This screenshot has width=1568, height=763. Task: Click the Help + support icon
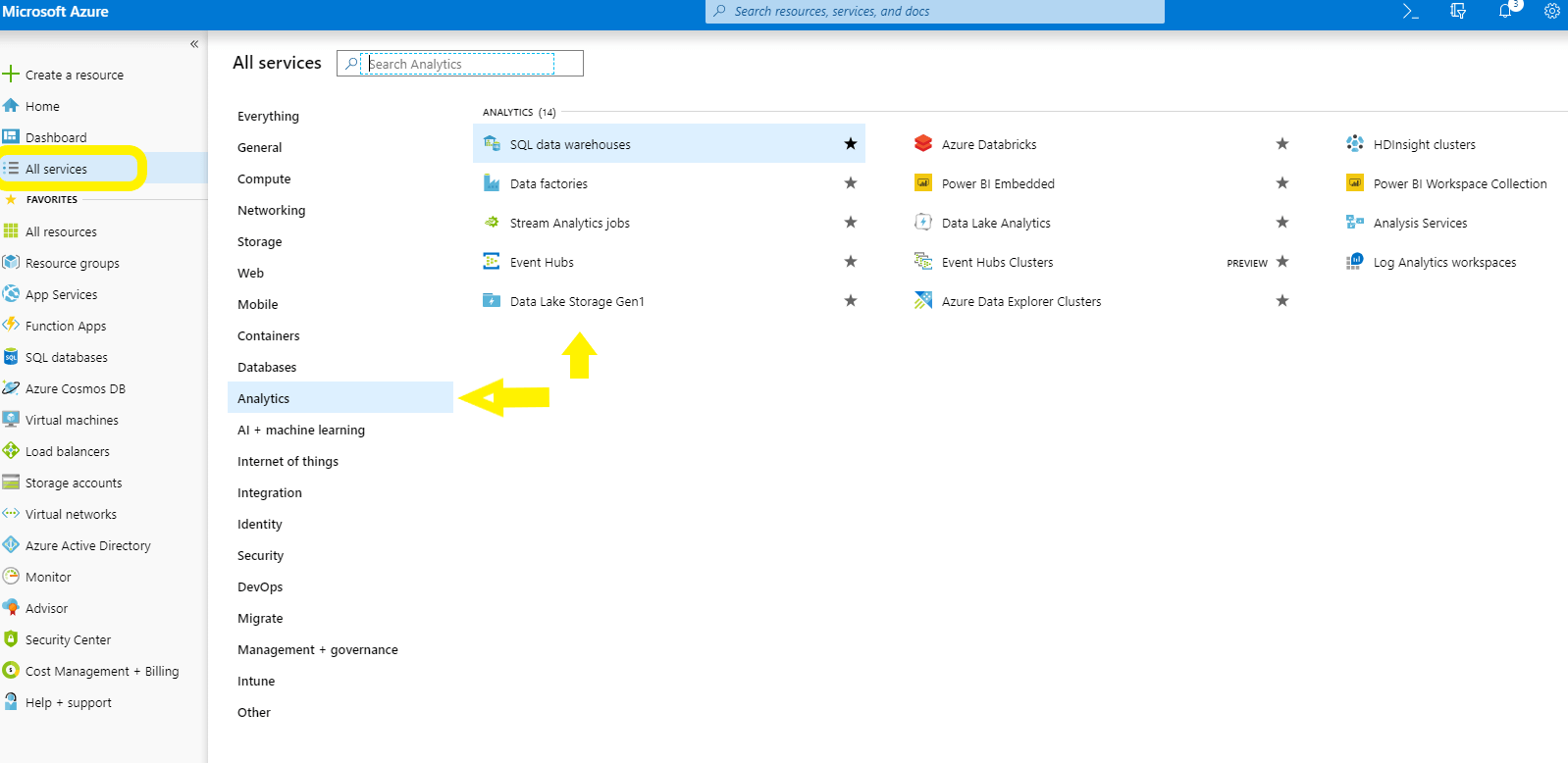click(11, 702)
